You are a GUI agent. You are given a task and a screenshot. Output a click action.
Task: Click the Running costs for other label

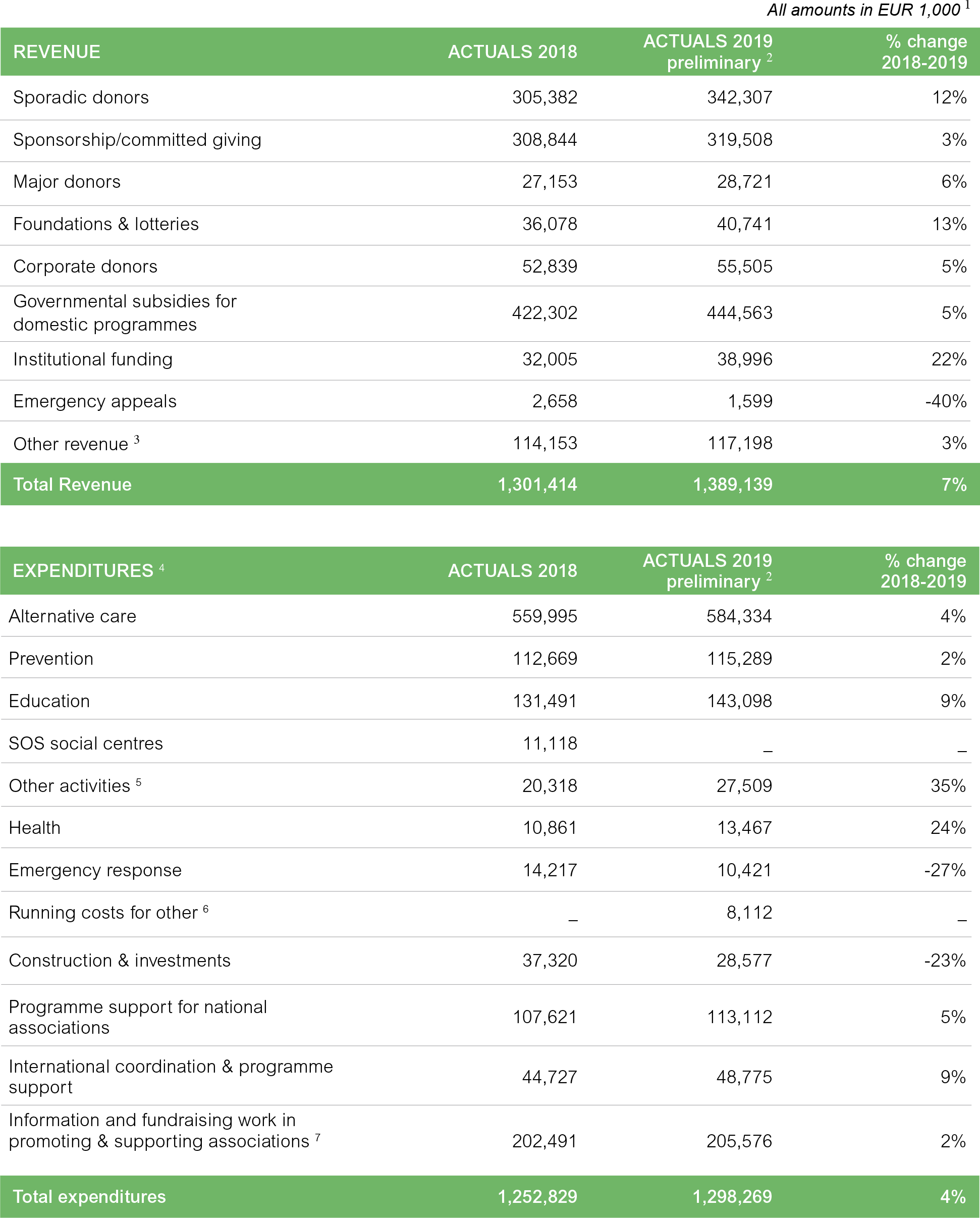103,913
